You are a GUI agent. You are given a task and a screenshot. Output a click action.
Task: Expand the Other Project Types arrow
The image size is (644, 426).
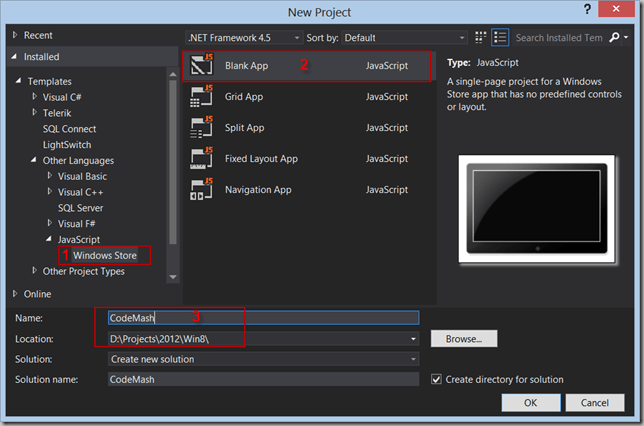34,270
